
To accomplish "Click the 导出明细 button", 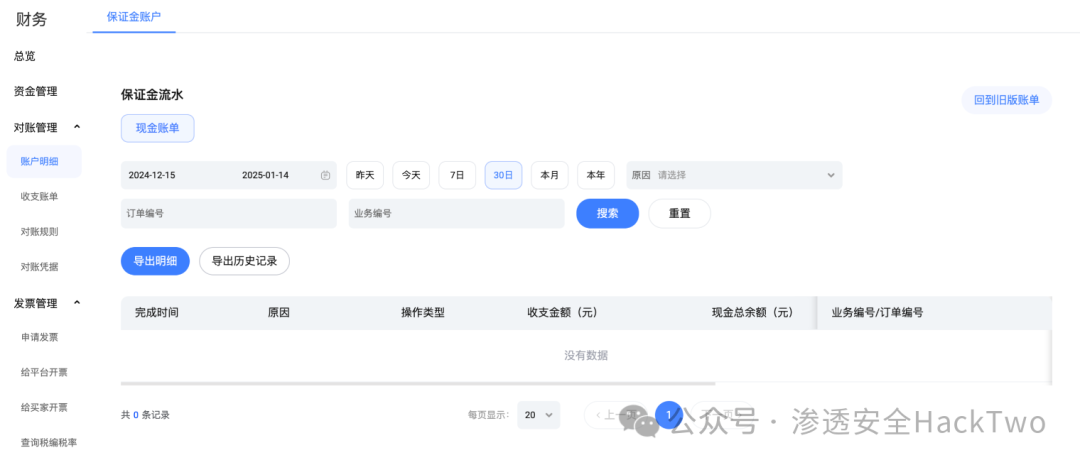I will click(155, 261).
